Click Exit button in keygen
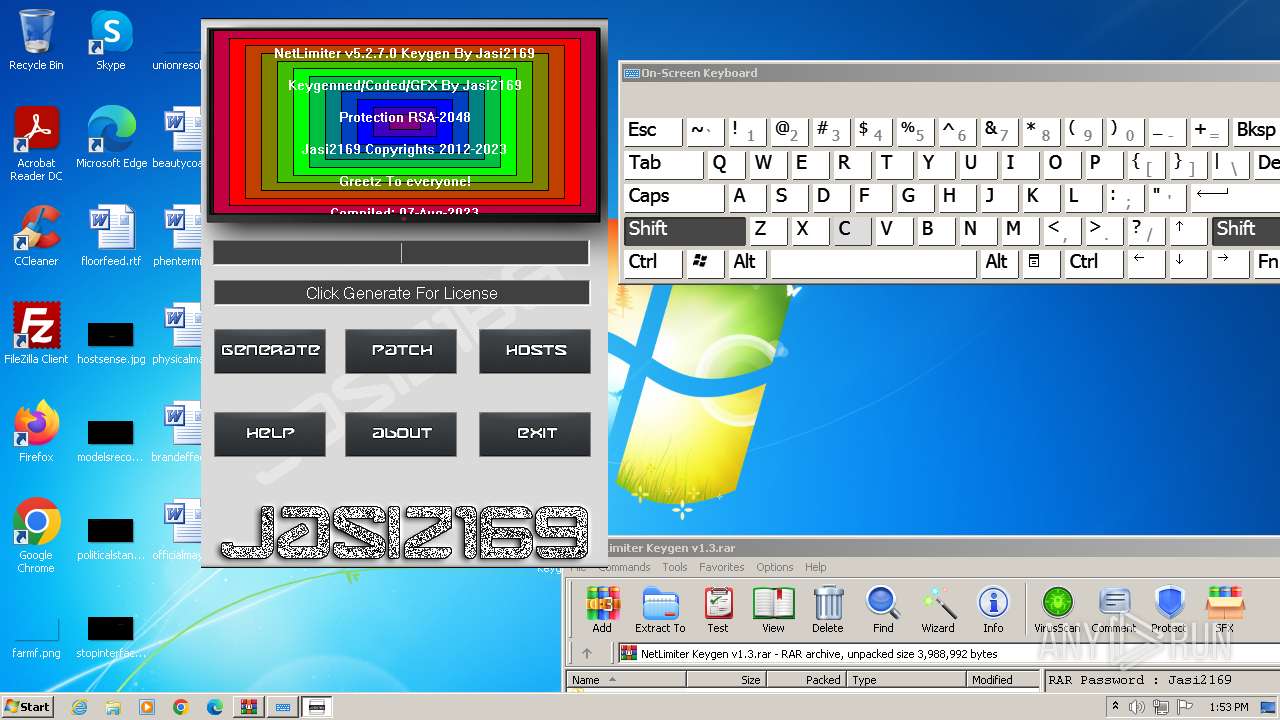Viewport: 1280px width, 720px height. coord(535,434)
